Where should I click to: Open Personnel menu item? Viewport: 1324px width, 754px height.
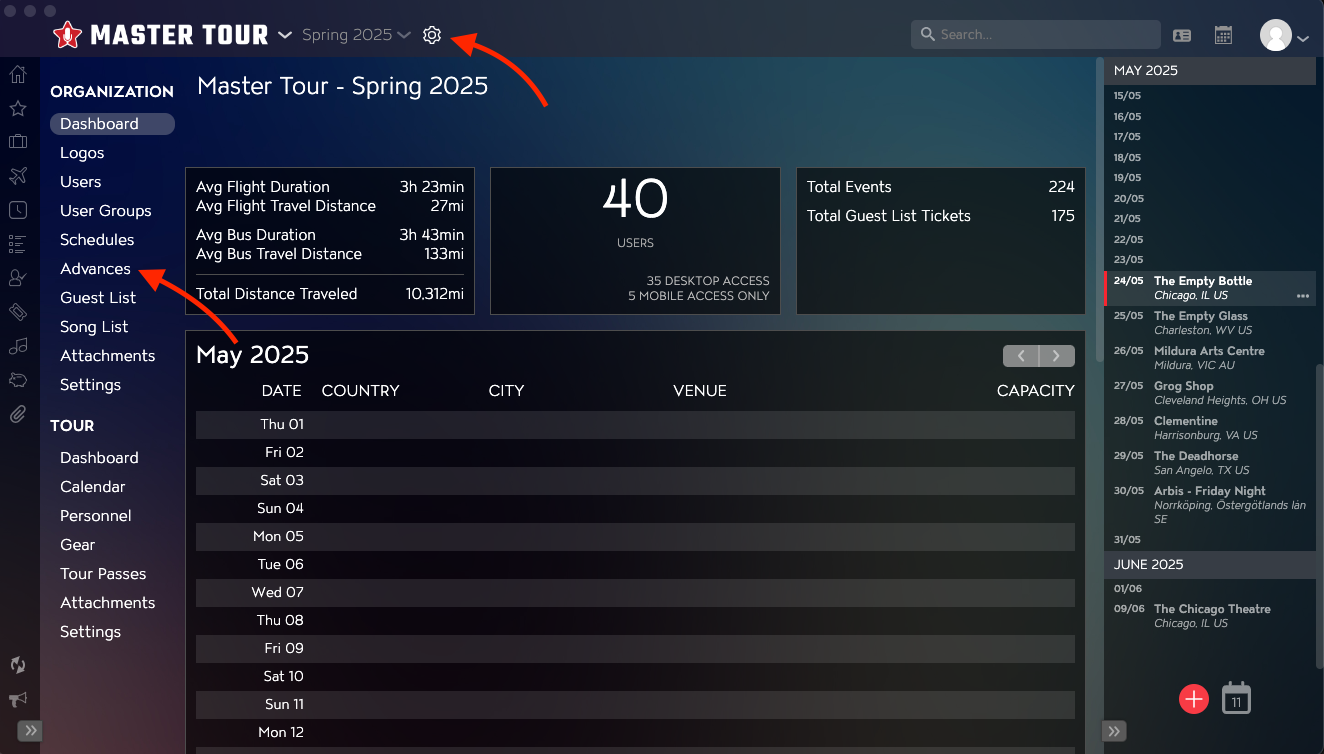(x=96, y=516)
